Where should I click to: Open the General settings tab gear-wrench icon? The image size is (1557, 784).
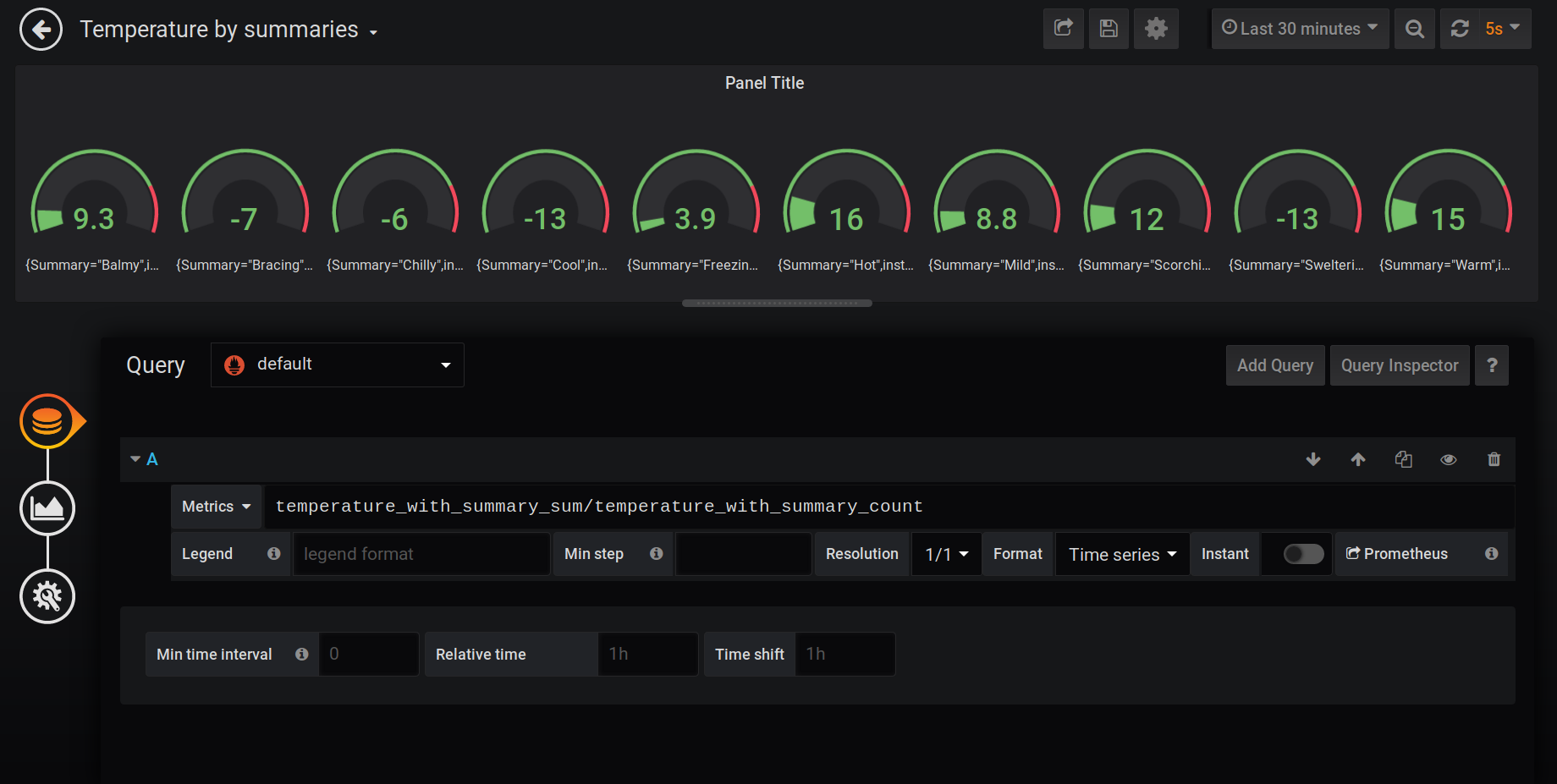[47, 596]
